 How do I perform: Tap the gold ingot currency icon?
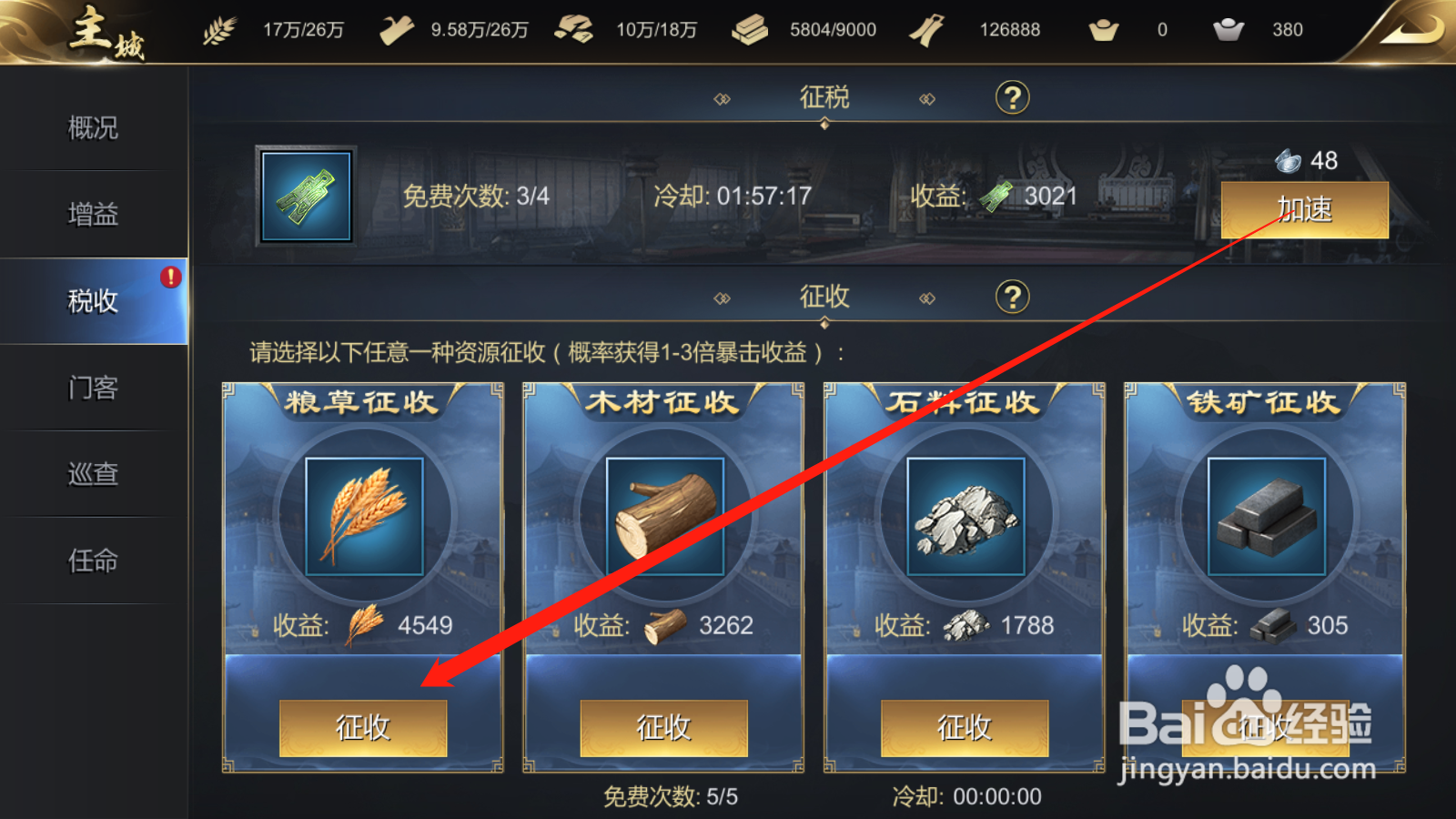coord(1104,30)
